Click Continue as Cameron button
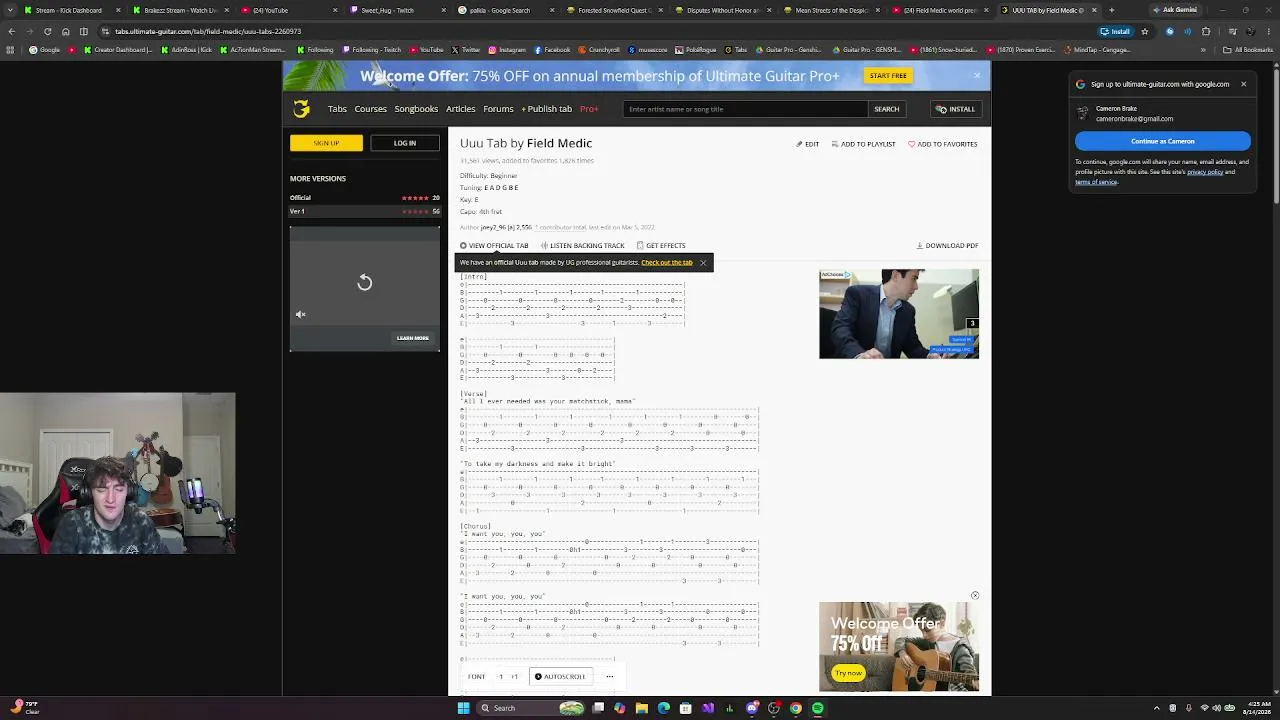The height and width of the screenshot is (720, 1280). [1162, 141]
